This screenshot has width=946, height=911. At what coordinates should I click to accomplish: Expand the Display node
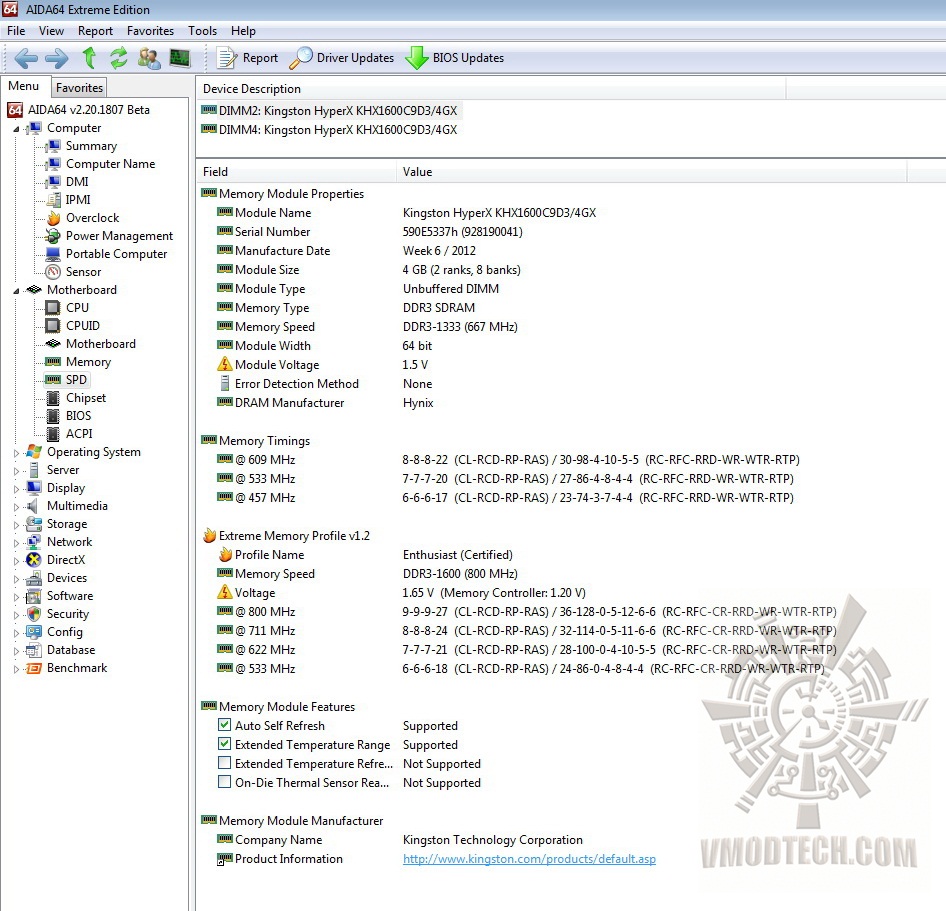coord(16,489)
